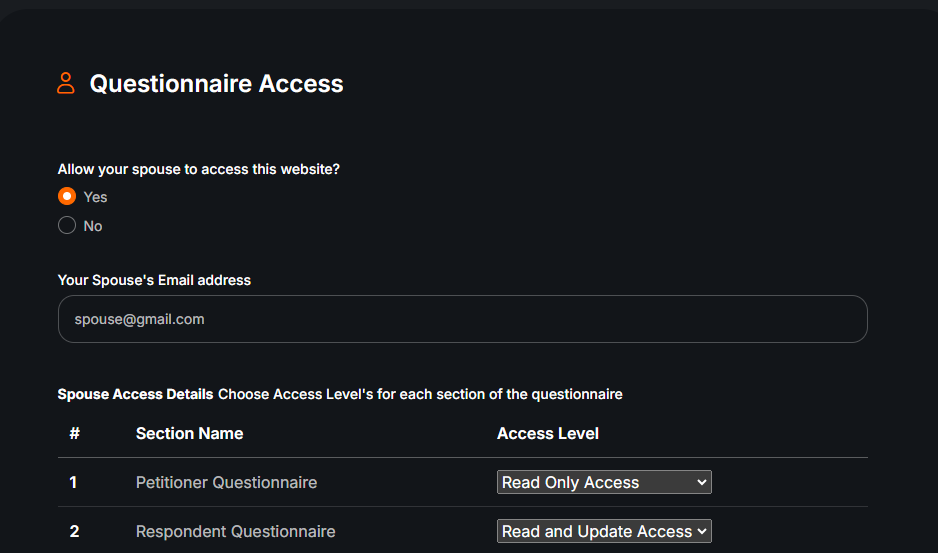This screenshot has height=553, width=938.
Task: Click the Read Only Access dropdown arrow
Action: tap(702, 482)
